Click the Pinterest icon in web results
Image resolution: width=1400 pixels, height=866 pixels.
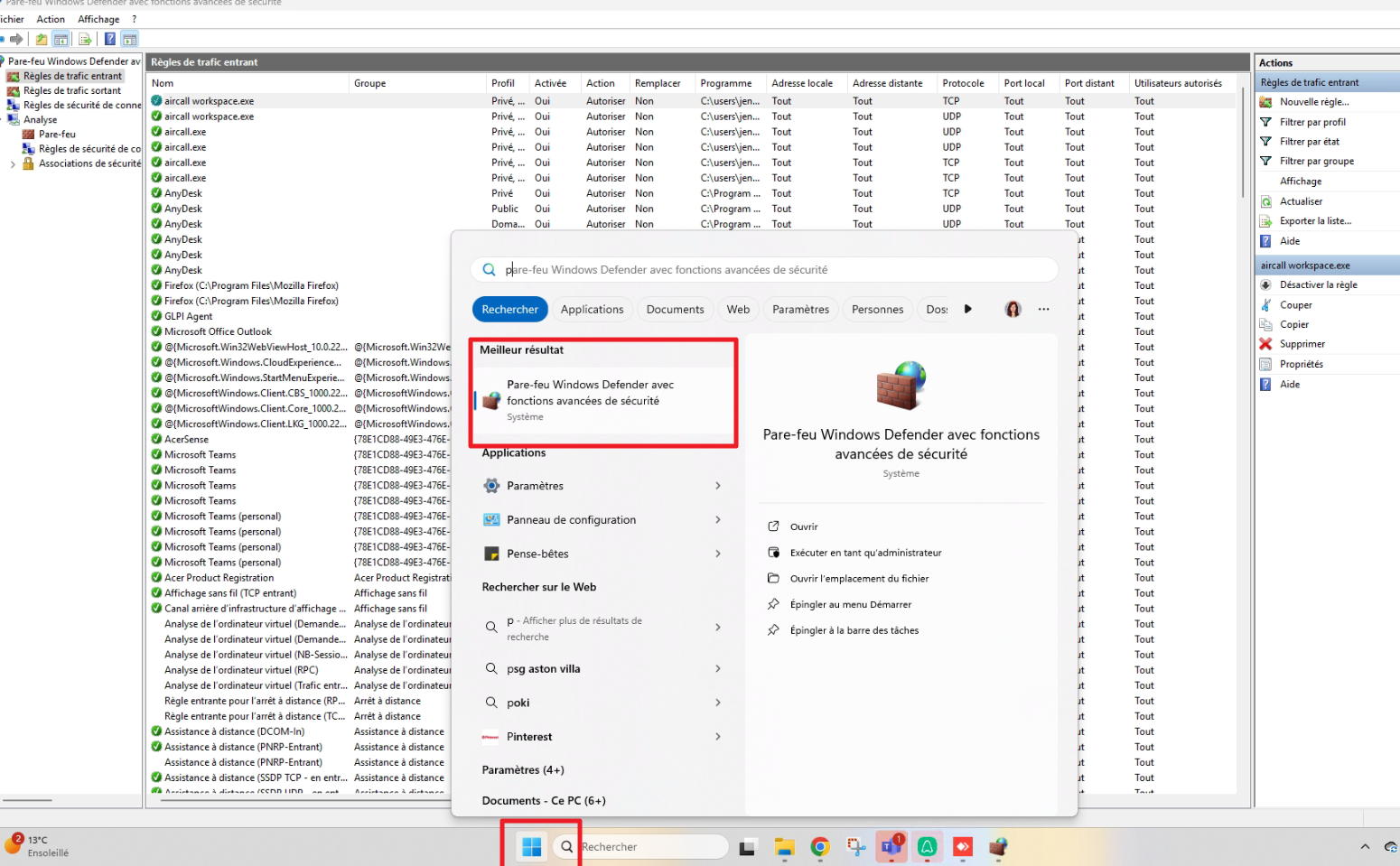(490, 737)
